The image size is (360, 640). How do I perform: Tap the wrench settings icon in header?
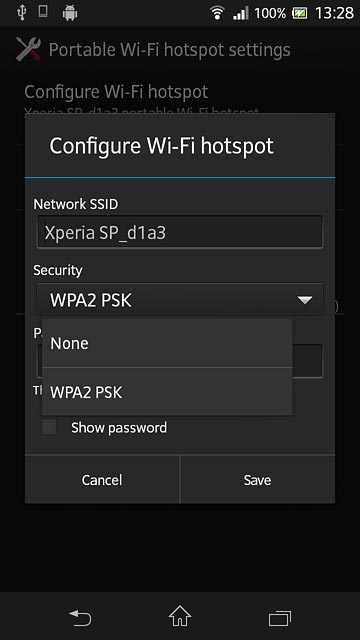click(x=28, y=49)
